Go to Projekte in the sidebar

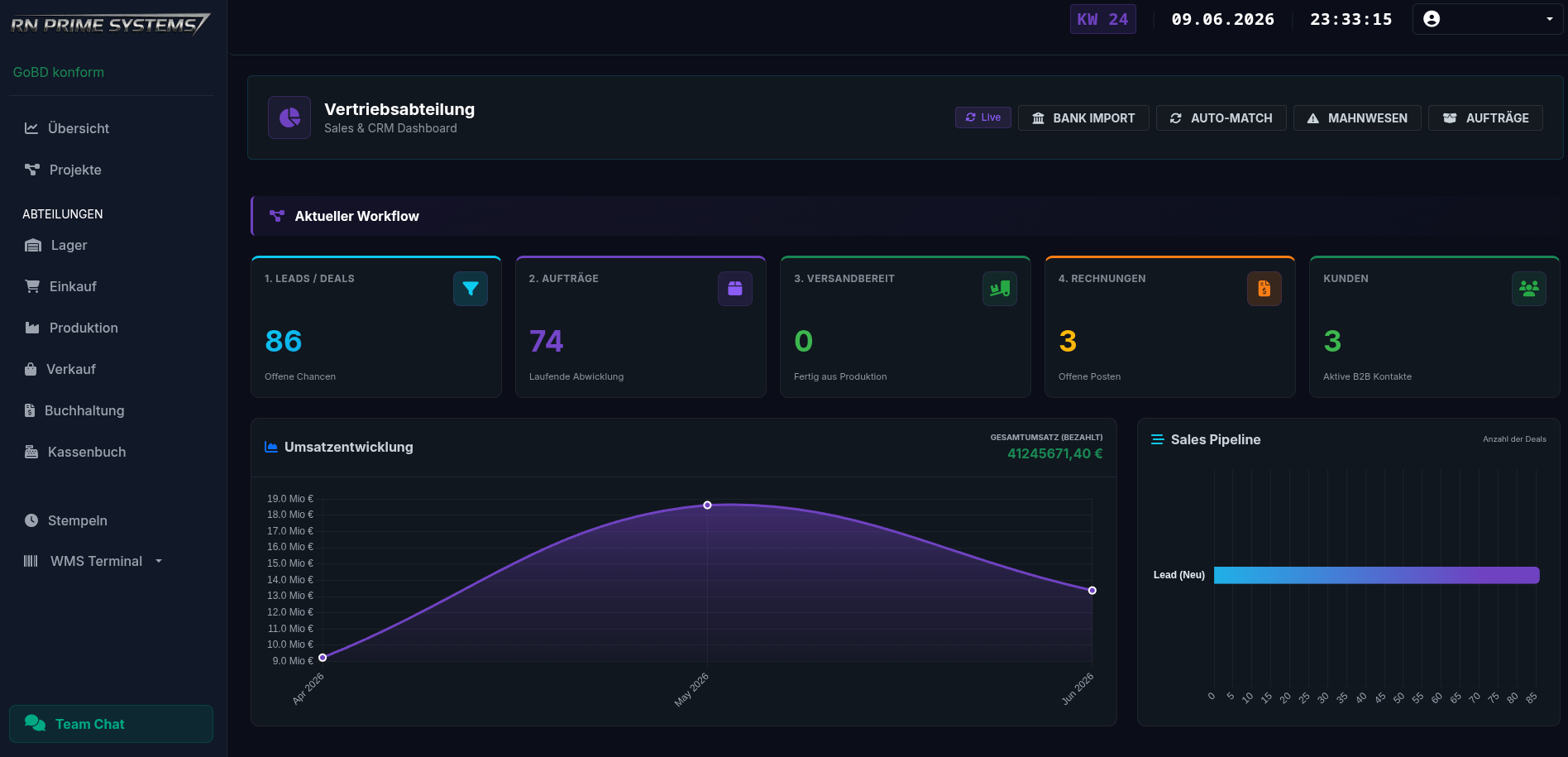(111, 170)
